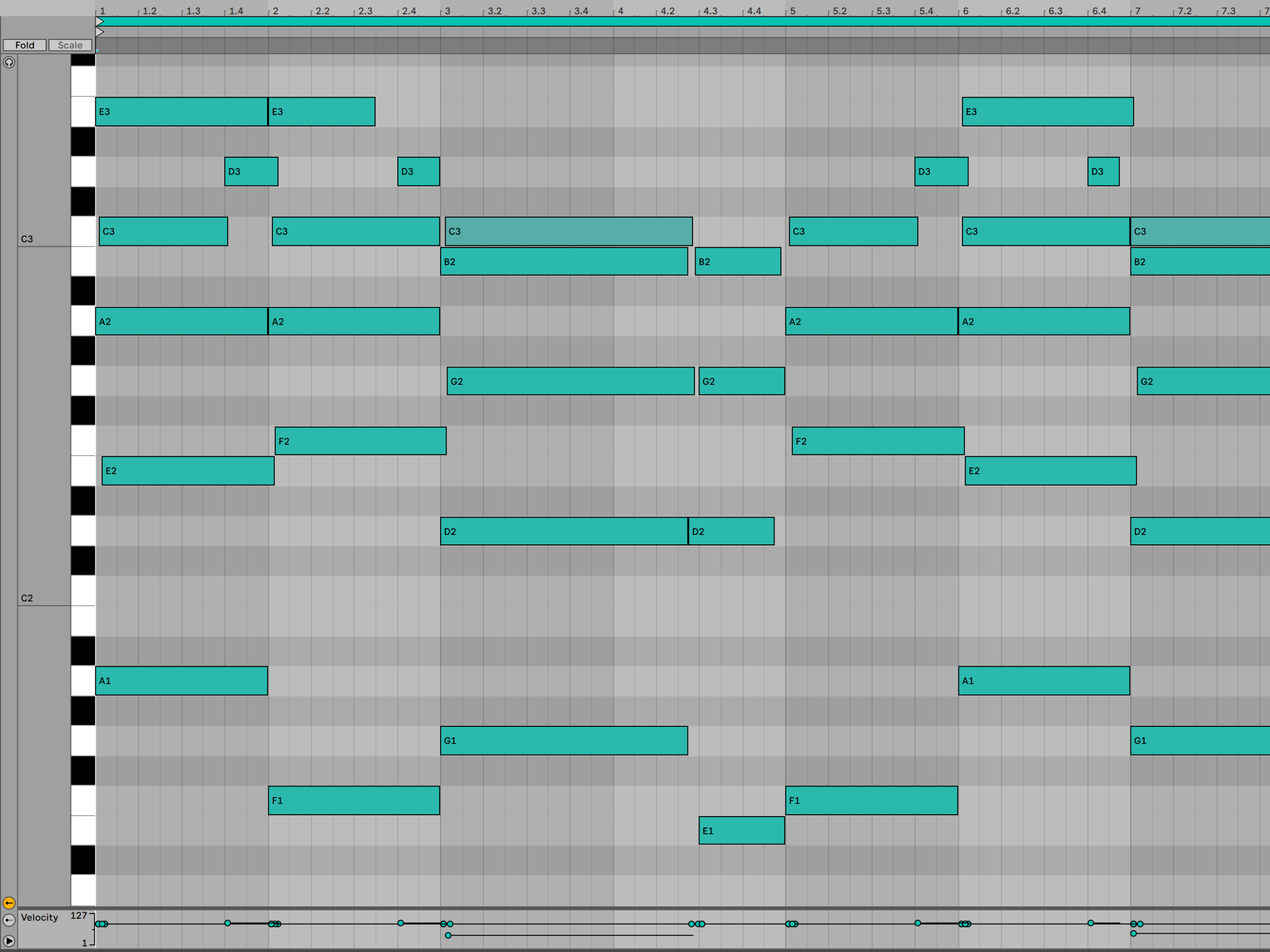Click the C2 piano key

coord(83,591)
